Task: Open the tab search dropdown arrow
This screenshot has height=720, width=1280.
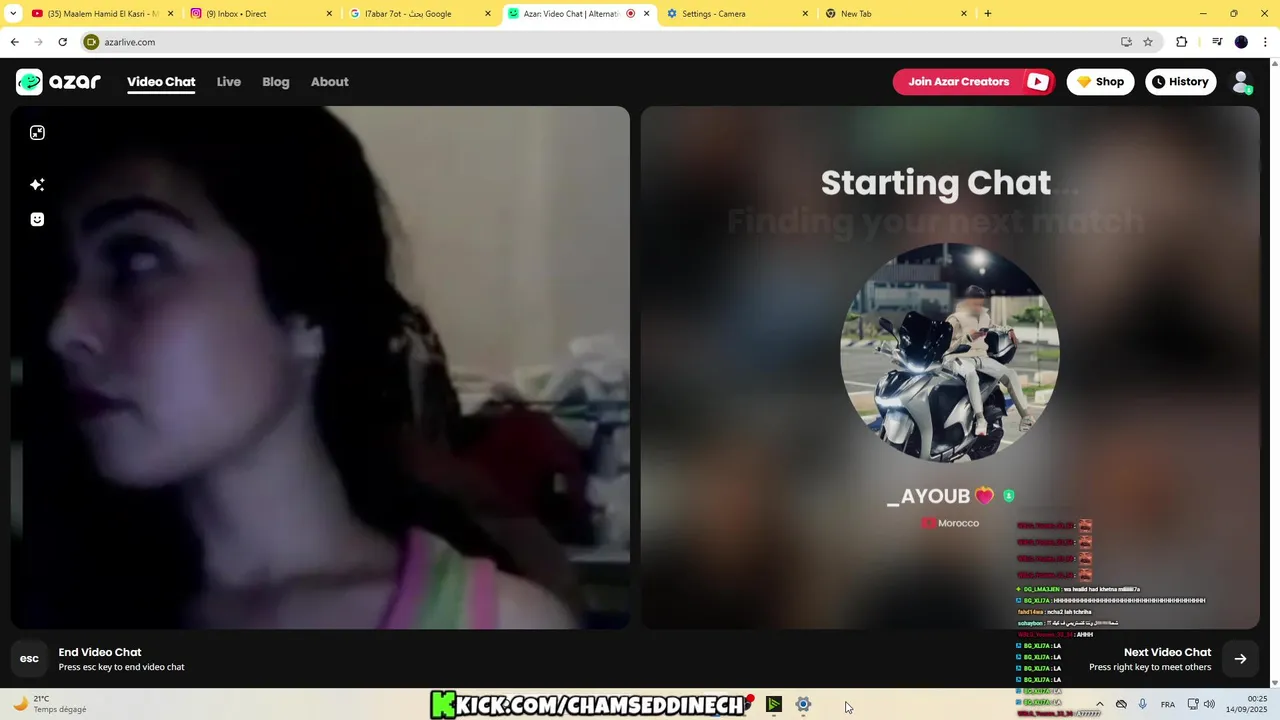Action: pos(13,14)
